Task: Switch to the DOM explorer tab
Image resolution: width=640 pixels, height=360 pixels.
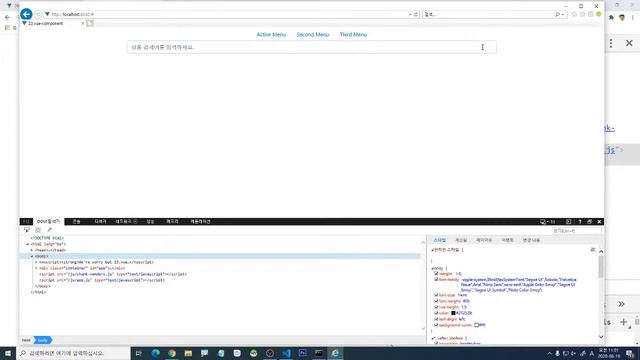Action: (48, 222)
